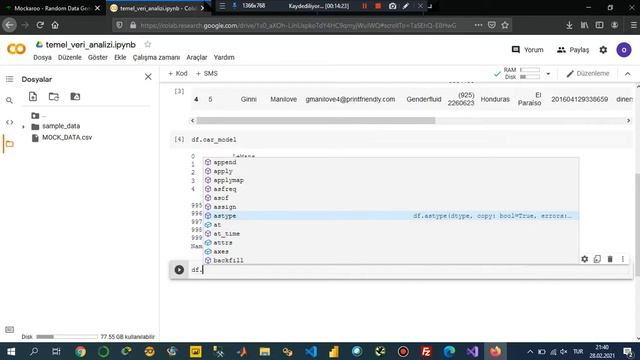Open the Ekle menu
The image size is (640, 360).
(x=120, y=58)
